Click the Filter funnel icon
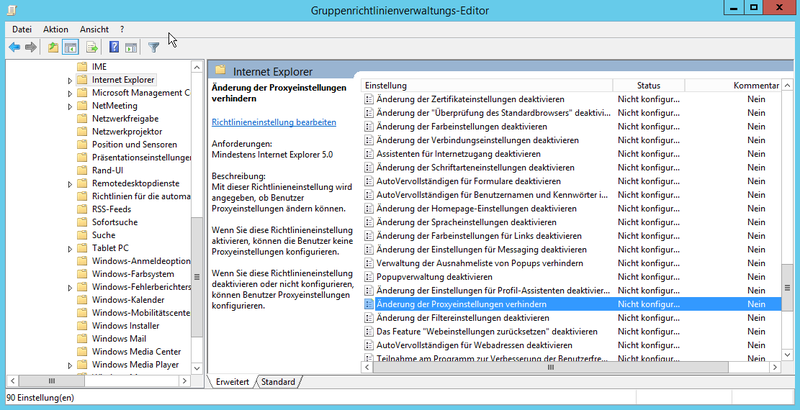 pos(154,47)
